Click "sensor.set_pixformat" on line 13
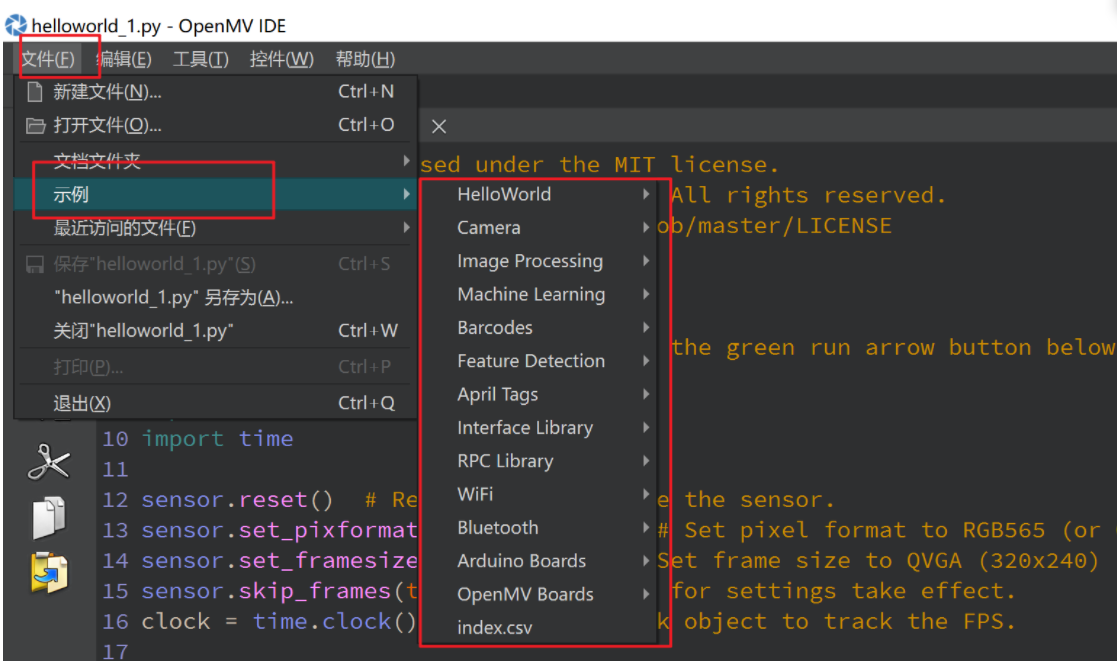Viewport: 1117px width, 661px height. pos(279,531)
